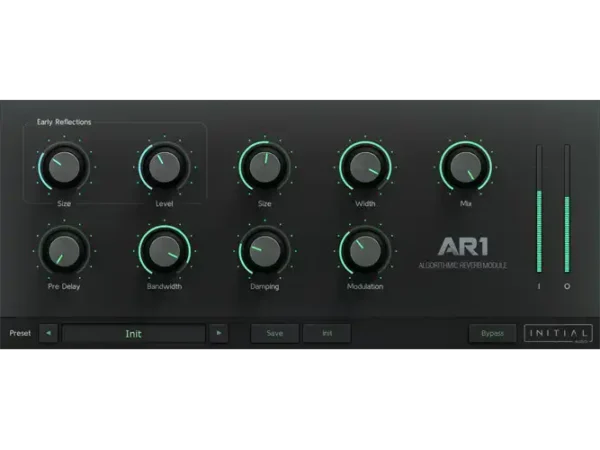Save the current preset
Screen dimensions: 600x450
pyautogui.click(x=274, y=333)
